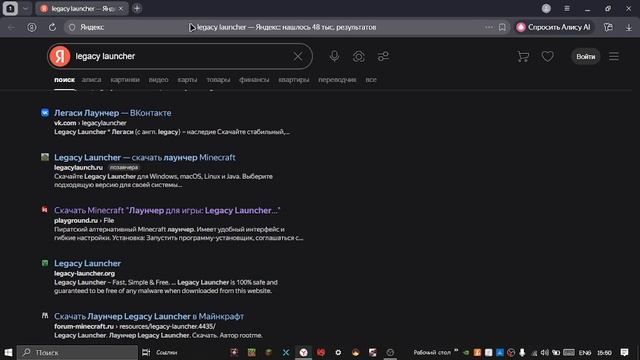This screenshot has height=360, width=640.
Task: Click the taskbar clock
Action: click(x=604, y=353)
